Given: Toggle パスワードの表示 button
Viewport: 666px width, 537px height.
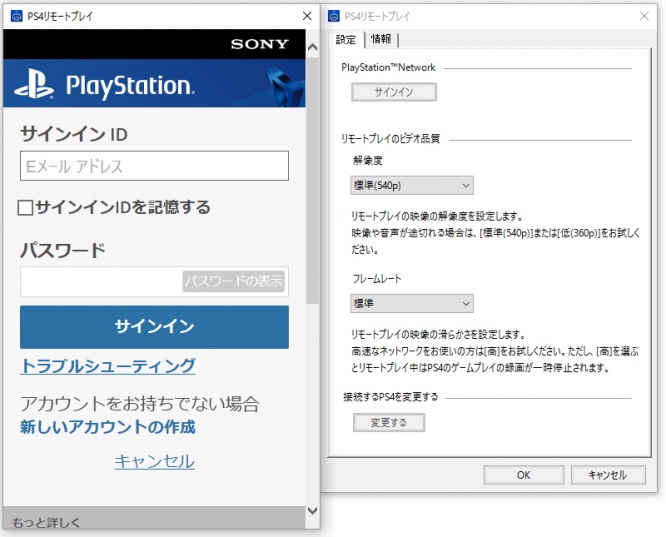Looking at the screenshot, I should tap(234, 281).
